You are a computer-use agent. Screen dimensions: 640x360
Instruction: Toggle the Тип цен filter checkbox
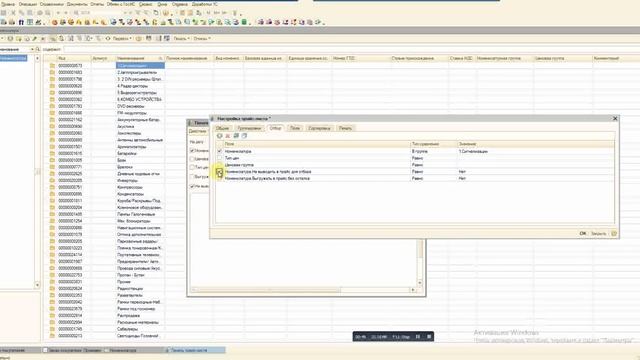[x=220, y=158]
